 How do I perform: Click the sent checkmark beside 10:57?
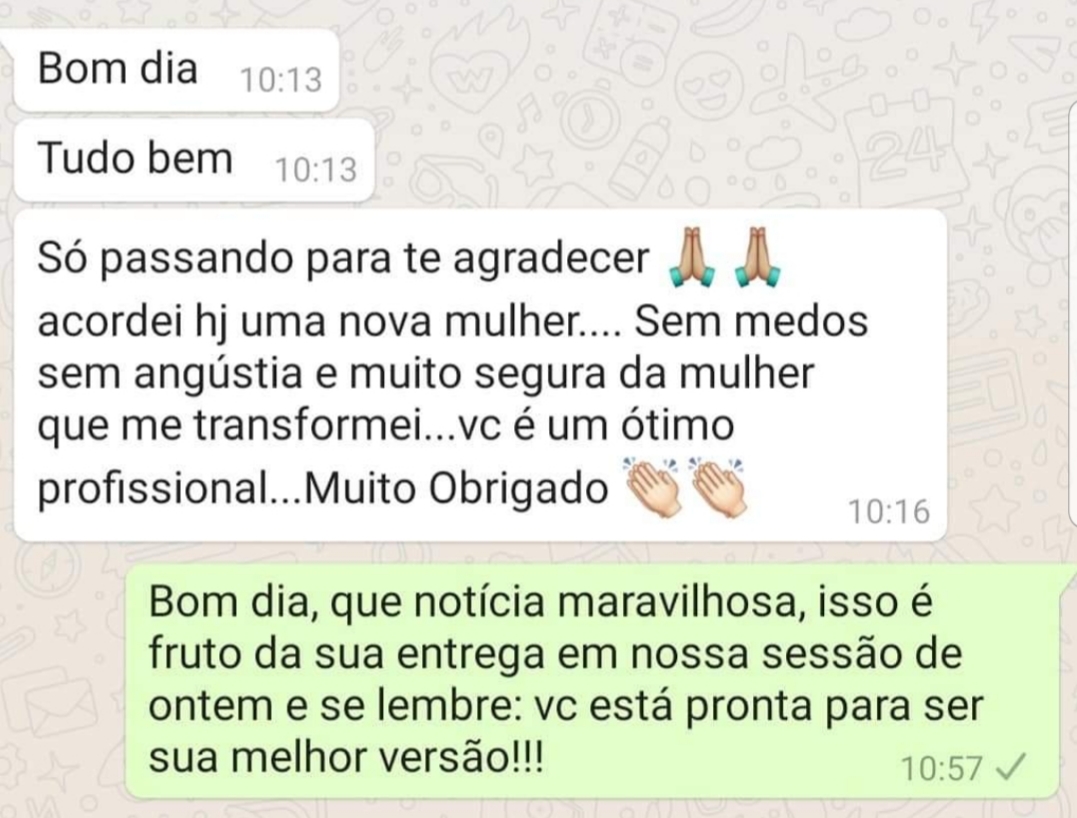[x=1011, y=767]
